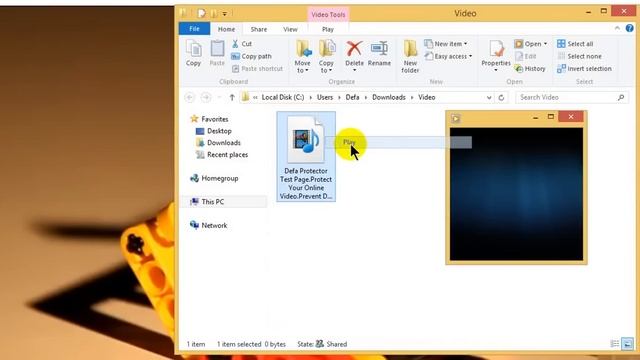Switch to the Share ribbon tab

[x=259, y=29]
